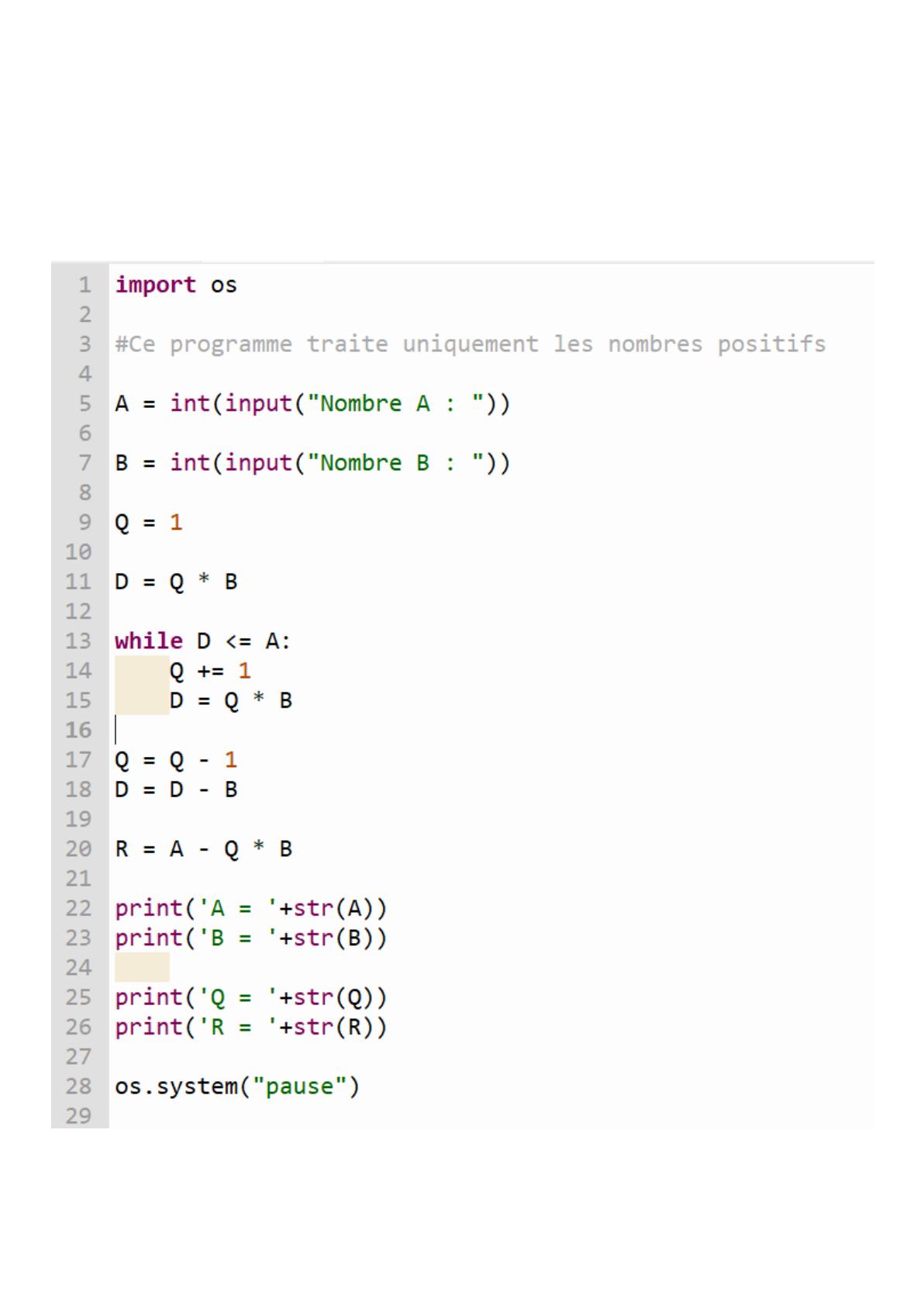
Task: Click the 'Q = 1' assignment line
Action: (x=149, y=523)
